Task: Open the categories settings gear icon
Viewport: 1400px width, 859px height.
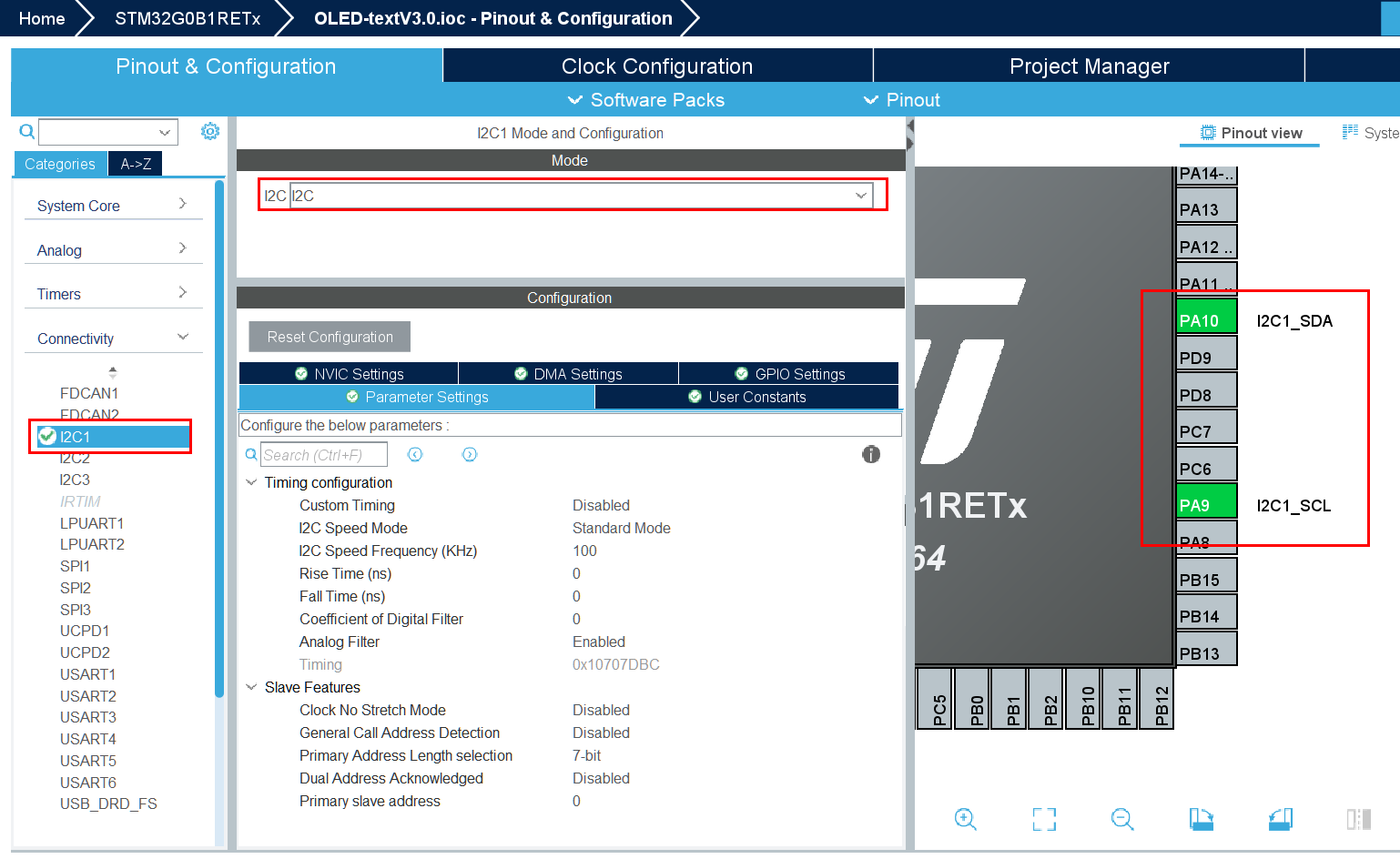Action: (x=210, y=131)
